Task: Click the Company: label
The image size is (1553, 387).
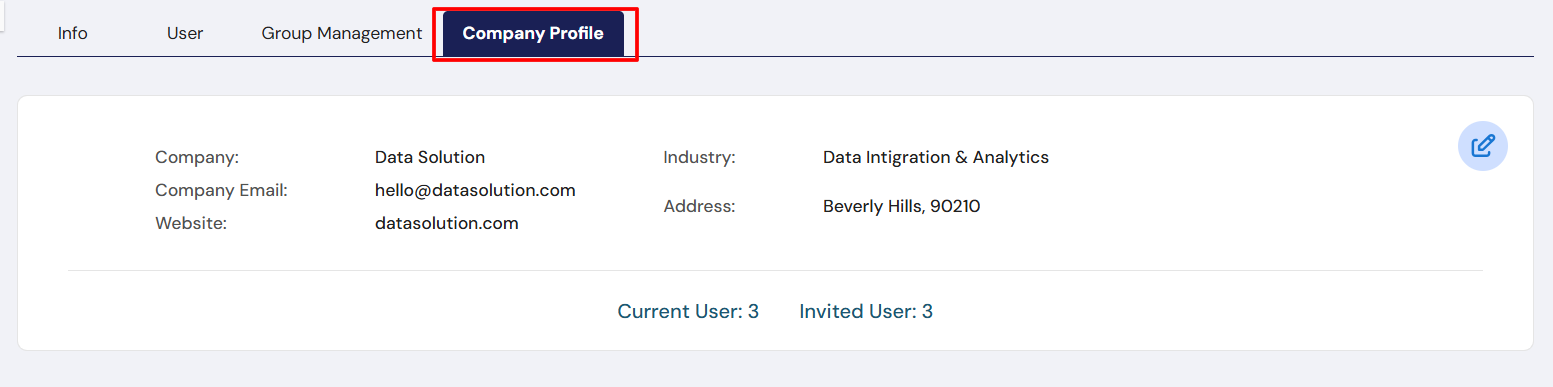Action: click(197, 157)
